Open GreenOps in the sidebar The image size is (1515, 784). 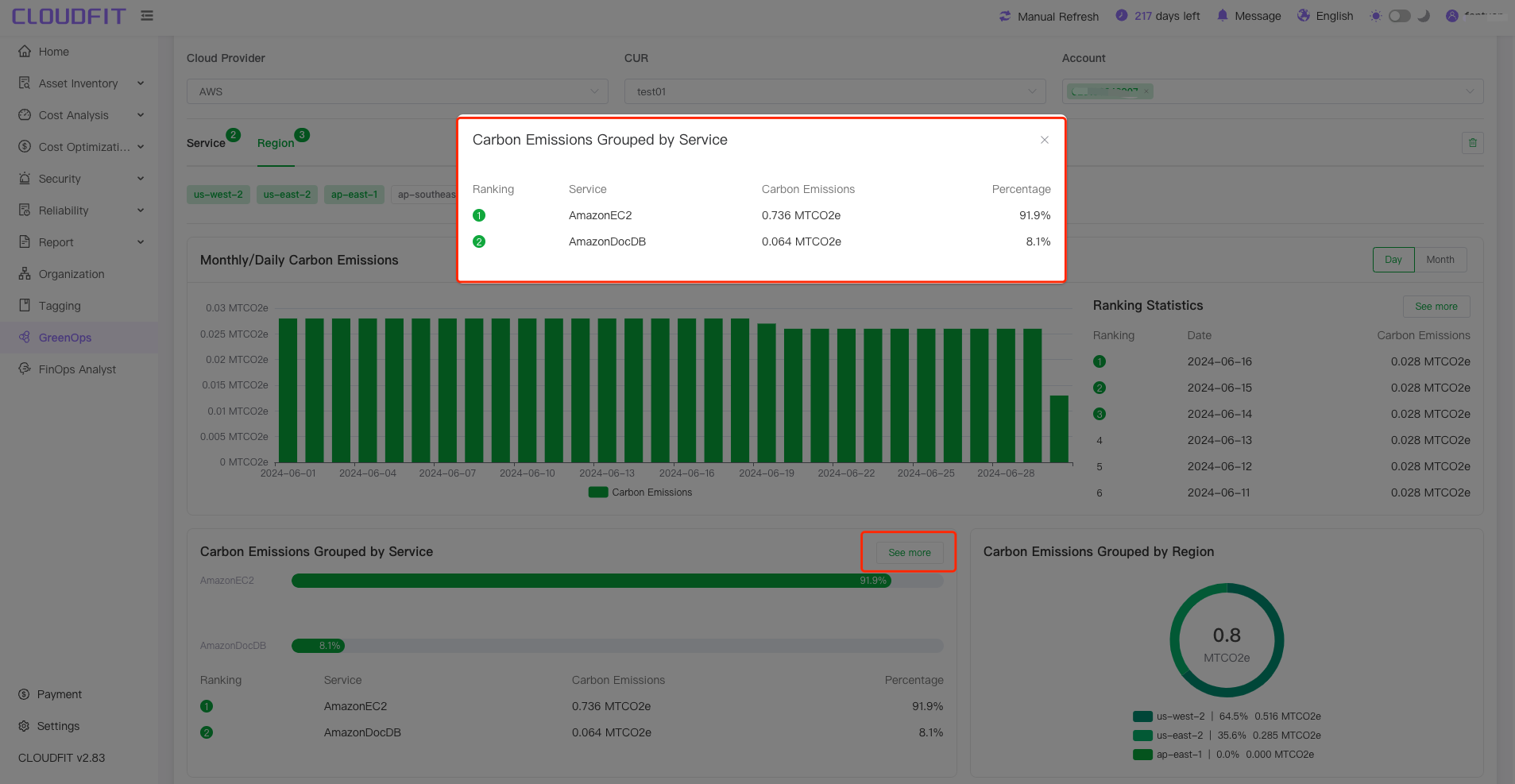point(65,338)
